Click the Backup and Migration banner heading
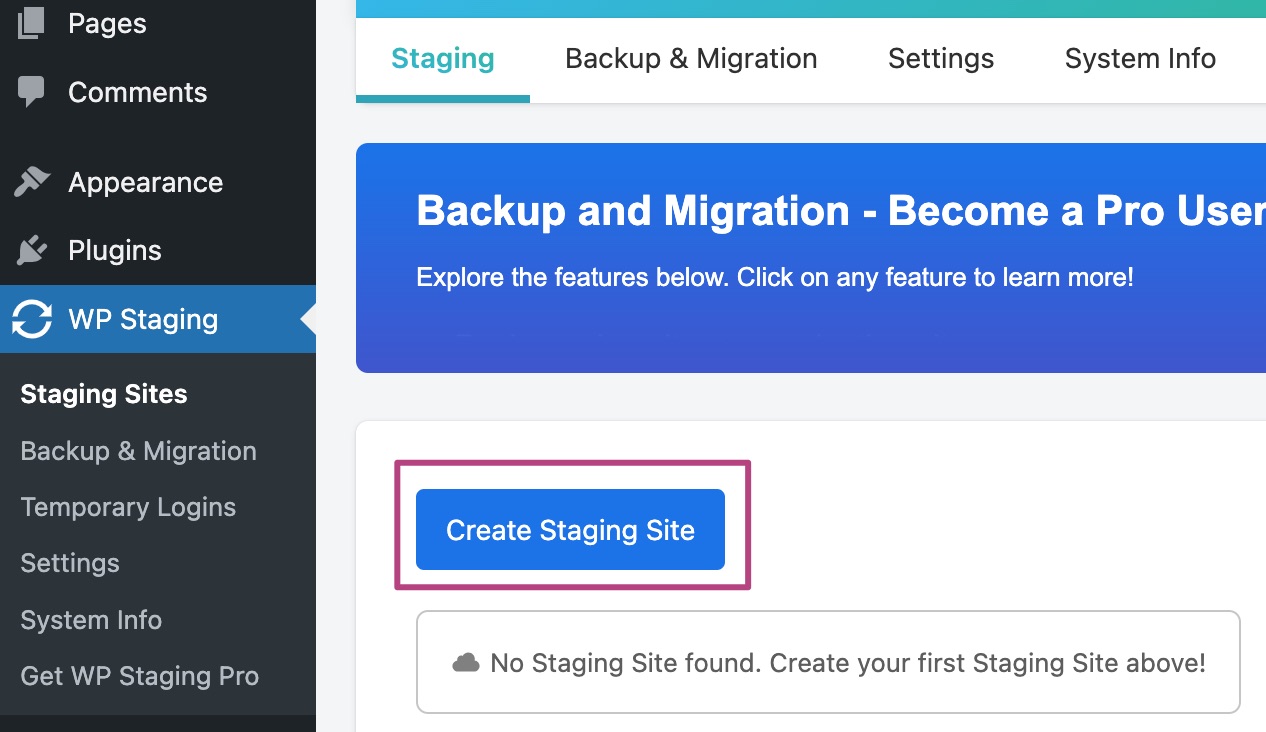The height and width of the screenshot is (732, 1266). coord(840,211)
